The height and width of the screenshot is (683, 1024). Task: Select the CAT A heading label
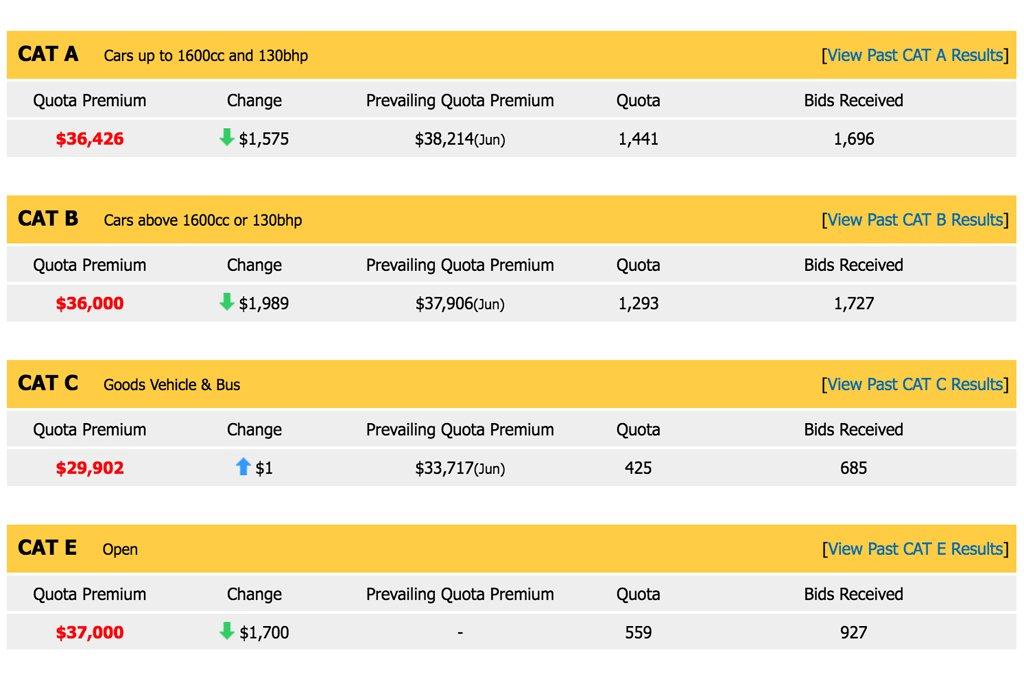[48, 54]
